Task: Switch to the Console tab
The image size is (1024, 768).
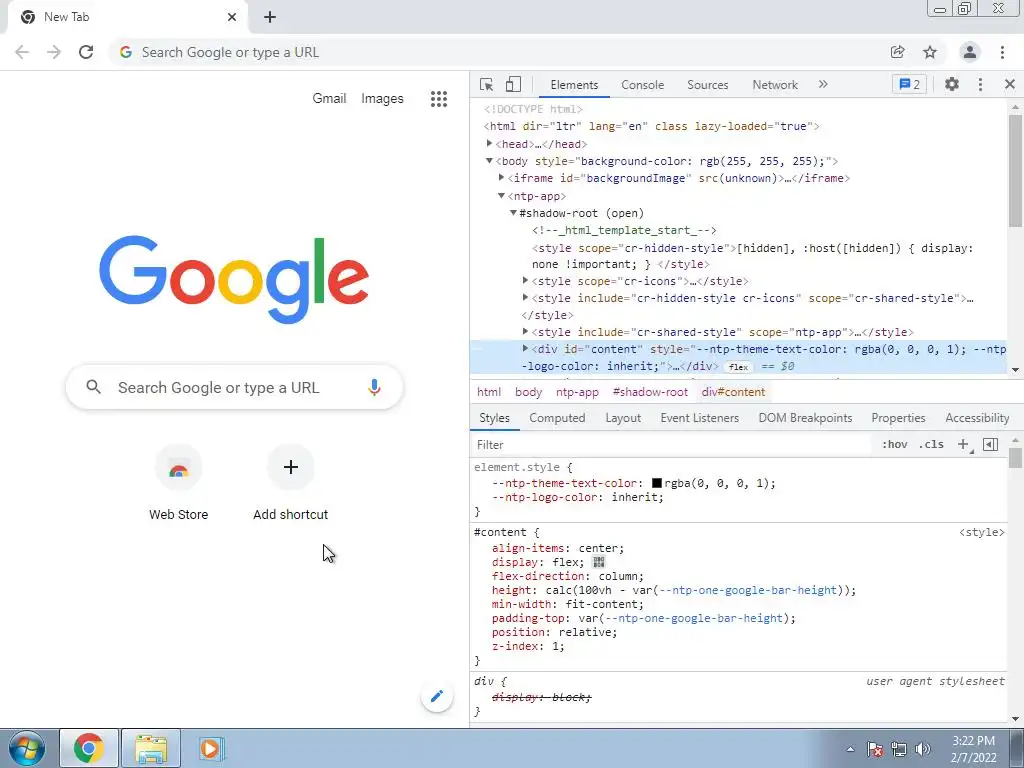Action: [643, 85]
